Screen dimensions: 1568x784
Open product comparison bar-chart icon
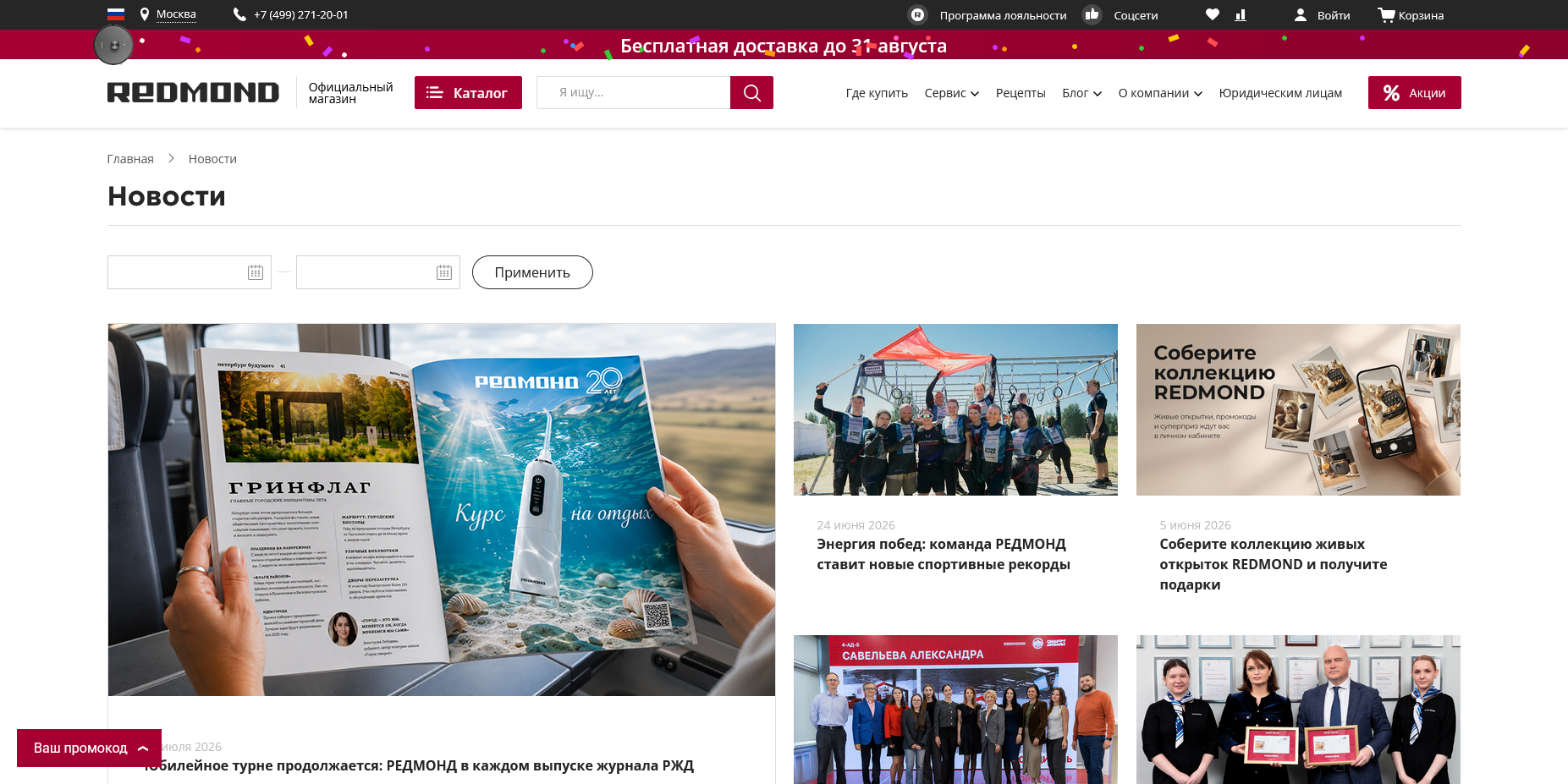tap(1241, 14)
